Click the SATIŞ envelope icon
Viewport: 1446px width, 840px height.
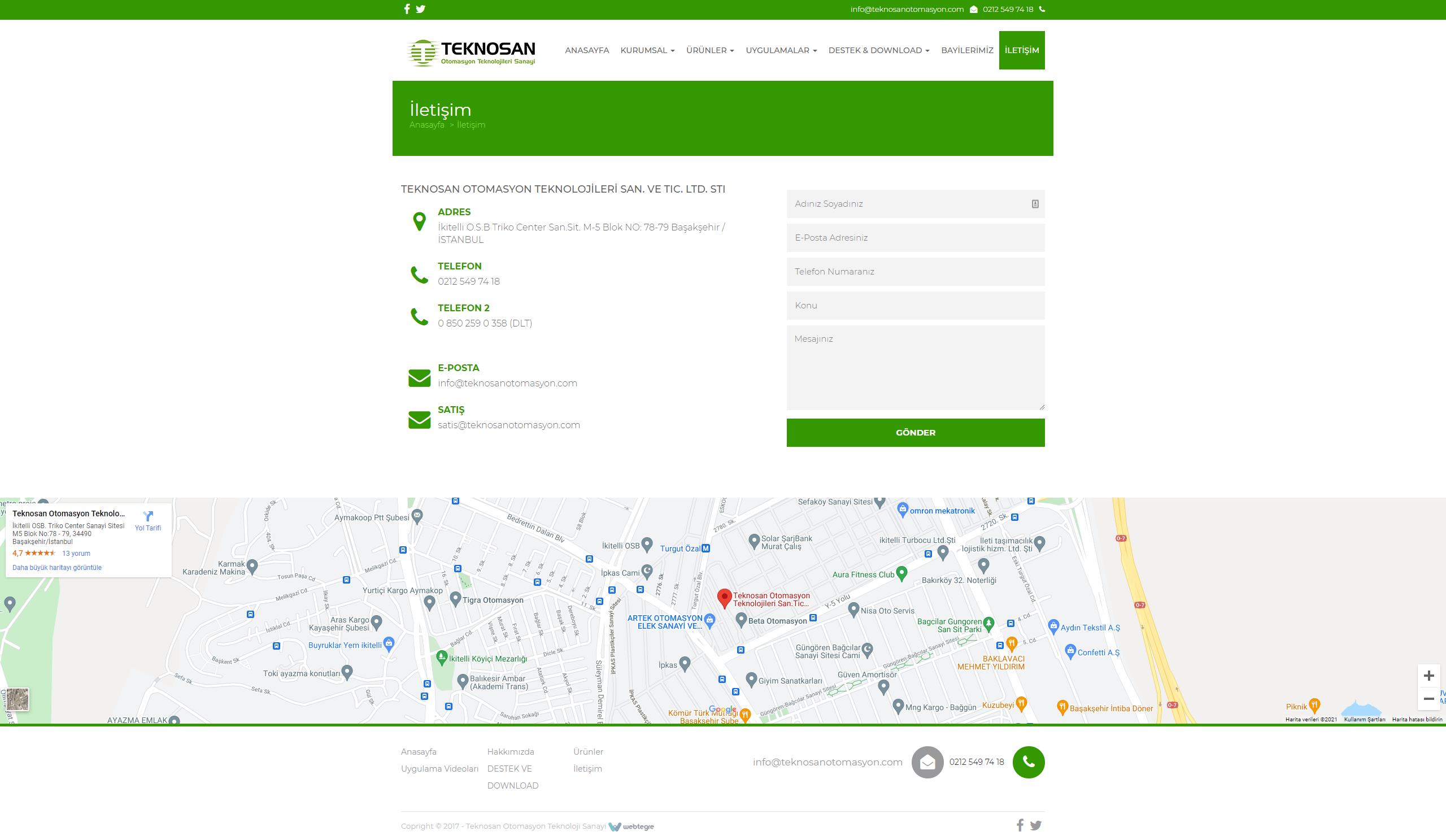[x=420, y=420]
